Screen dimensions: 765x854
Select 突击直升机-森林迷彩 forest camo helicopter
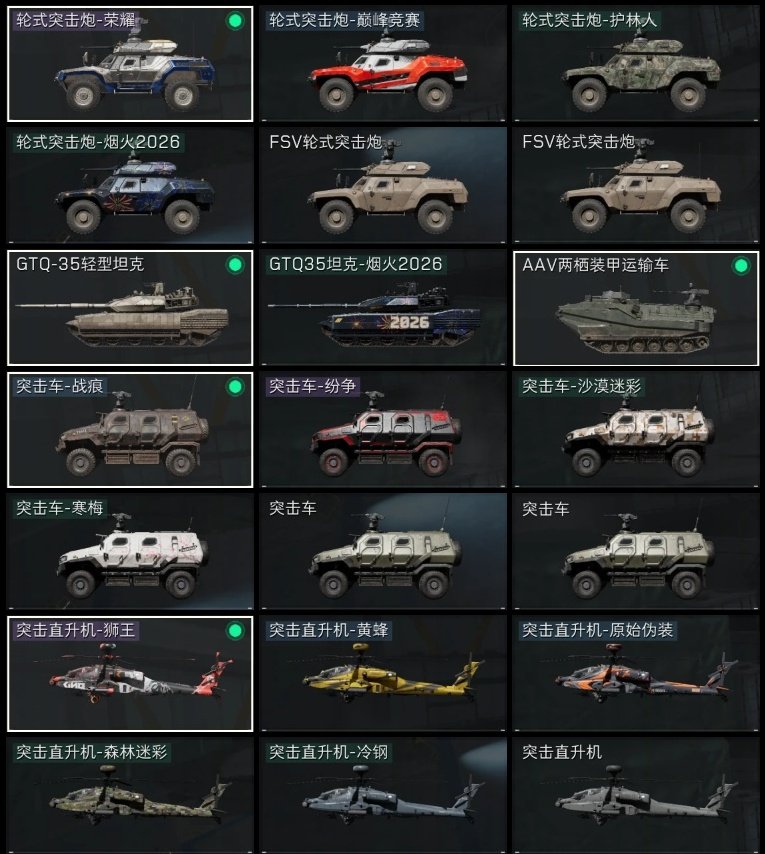pyautogui.click(x=130, y=796)
